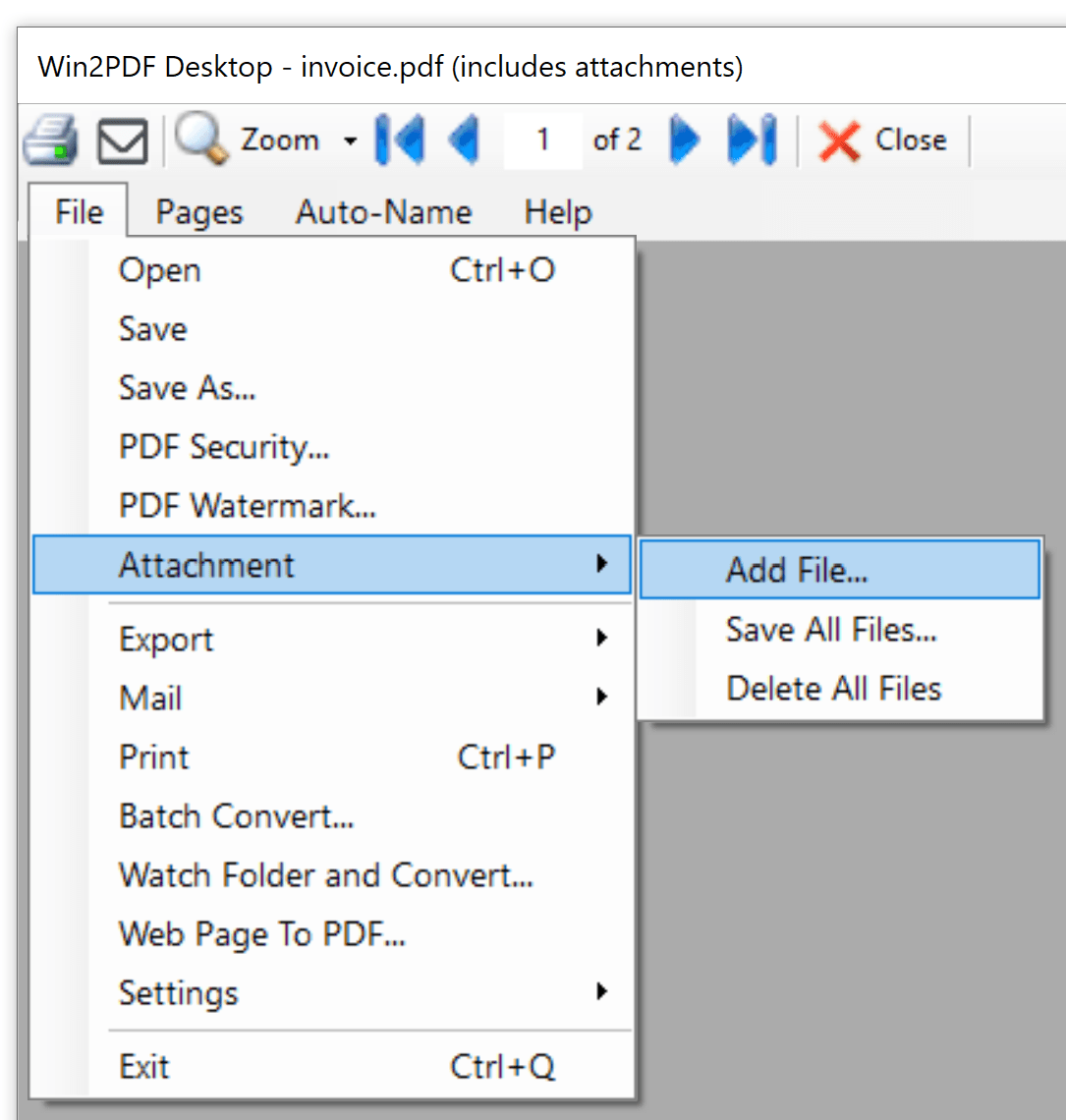This screenshot has height=1120, width=1066.
Task: Select Batch Convert... menu item
Action: (x=237, y=815)
